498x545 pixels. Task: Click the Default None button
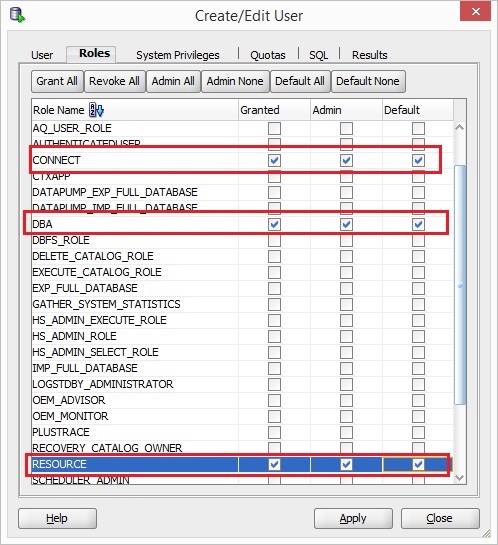click(x=368, y=81)
